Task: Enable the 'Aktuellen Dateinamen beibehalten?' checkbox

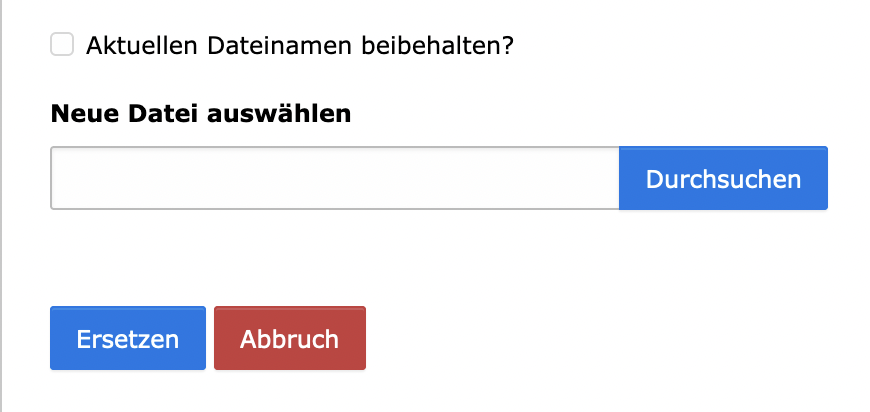Action: pos(63,45)
